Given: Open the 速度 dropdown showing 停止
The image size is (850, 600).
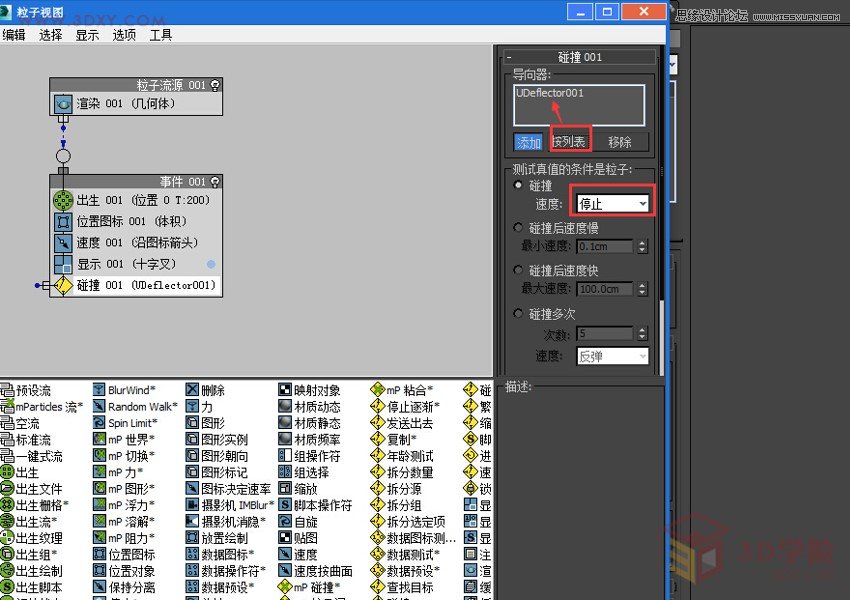Looking at the screenshot, I should (613, 204).
